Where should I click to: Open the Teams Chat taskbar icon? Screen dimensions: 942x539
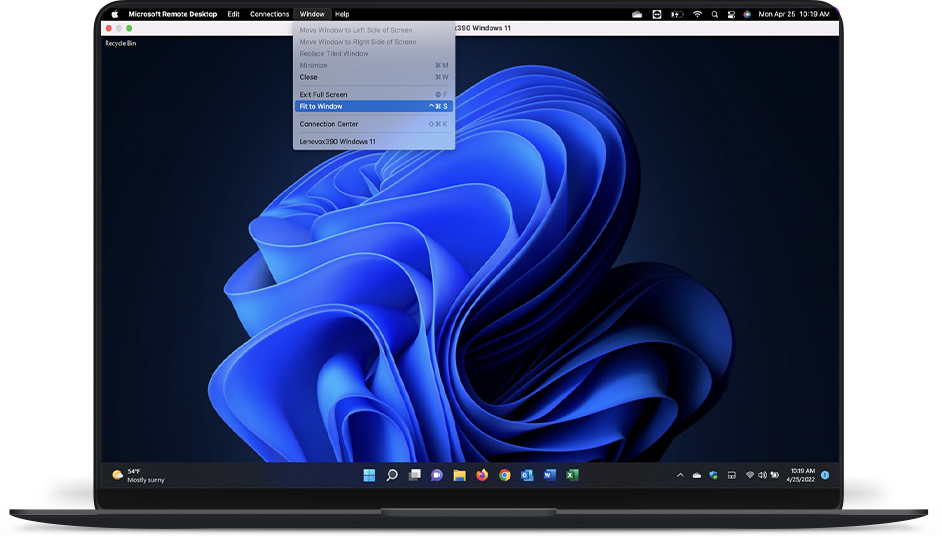436,475
